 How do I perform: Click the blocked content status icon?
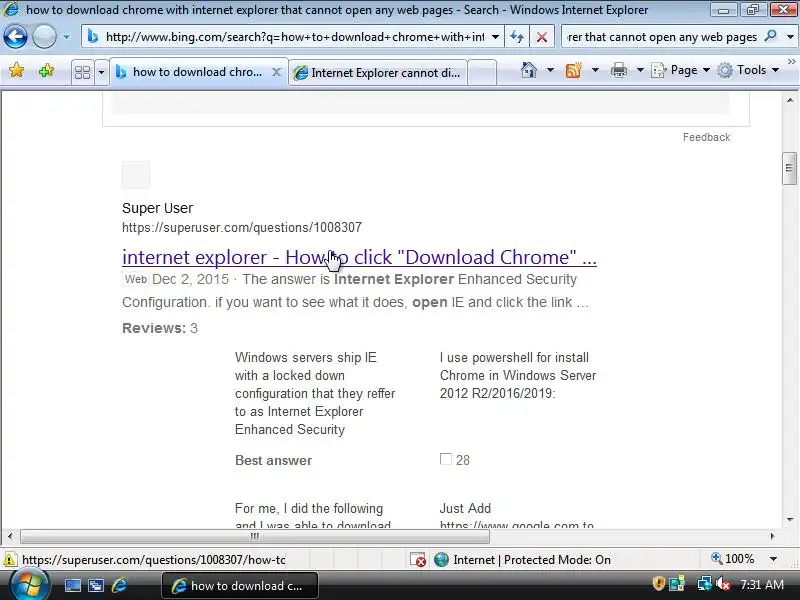click(418, 560)
